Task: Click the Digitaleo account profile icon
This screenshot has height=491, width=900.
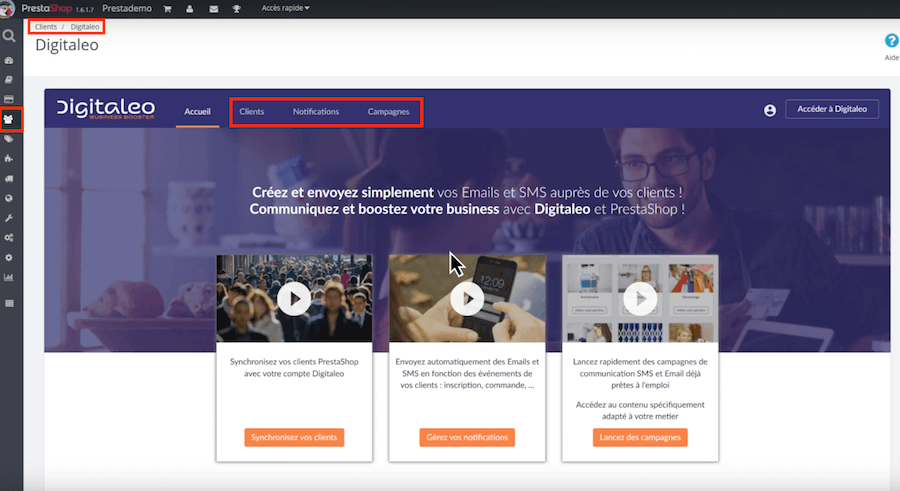Action: pyautogui.click(x=770, y=111)
